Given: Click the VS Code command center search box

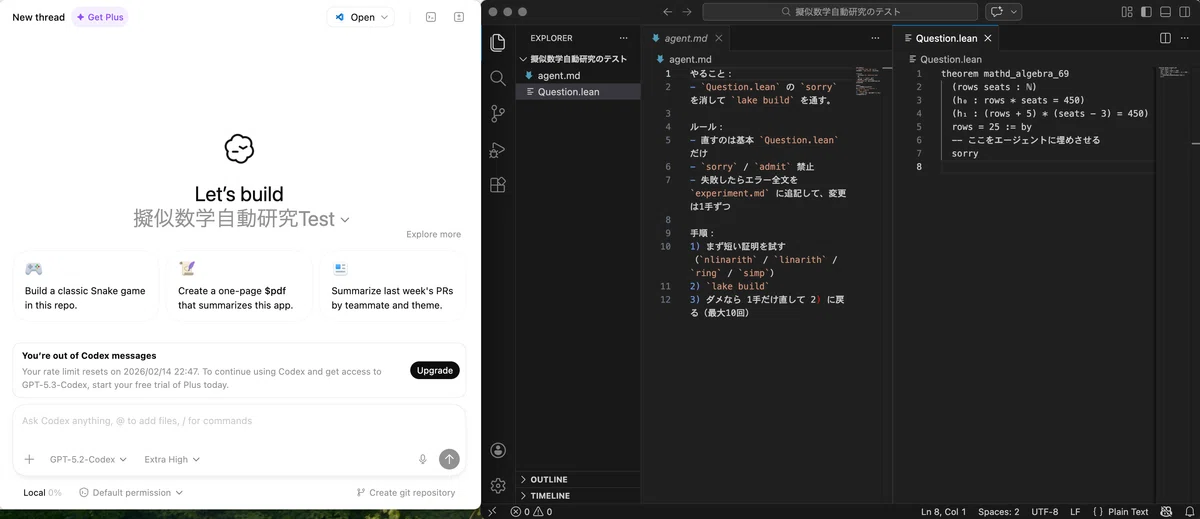Looking at the screenshot, I should pyautogui.click(x=842, y=12).
